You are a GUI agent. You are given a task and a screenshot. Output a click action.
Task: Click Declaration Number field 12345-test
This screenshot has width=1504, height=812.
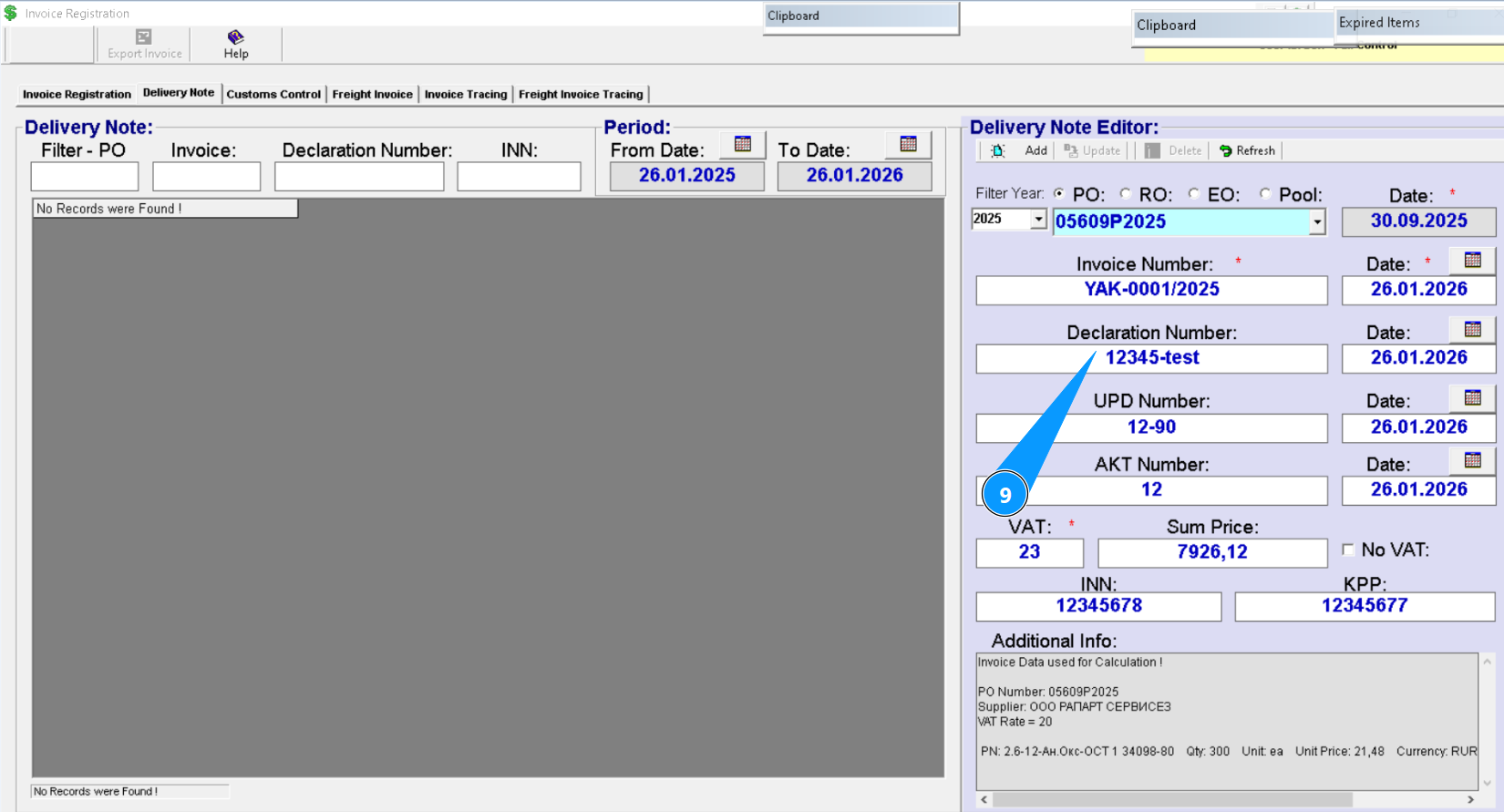(1152, 358)
